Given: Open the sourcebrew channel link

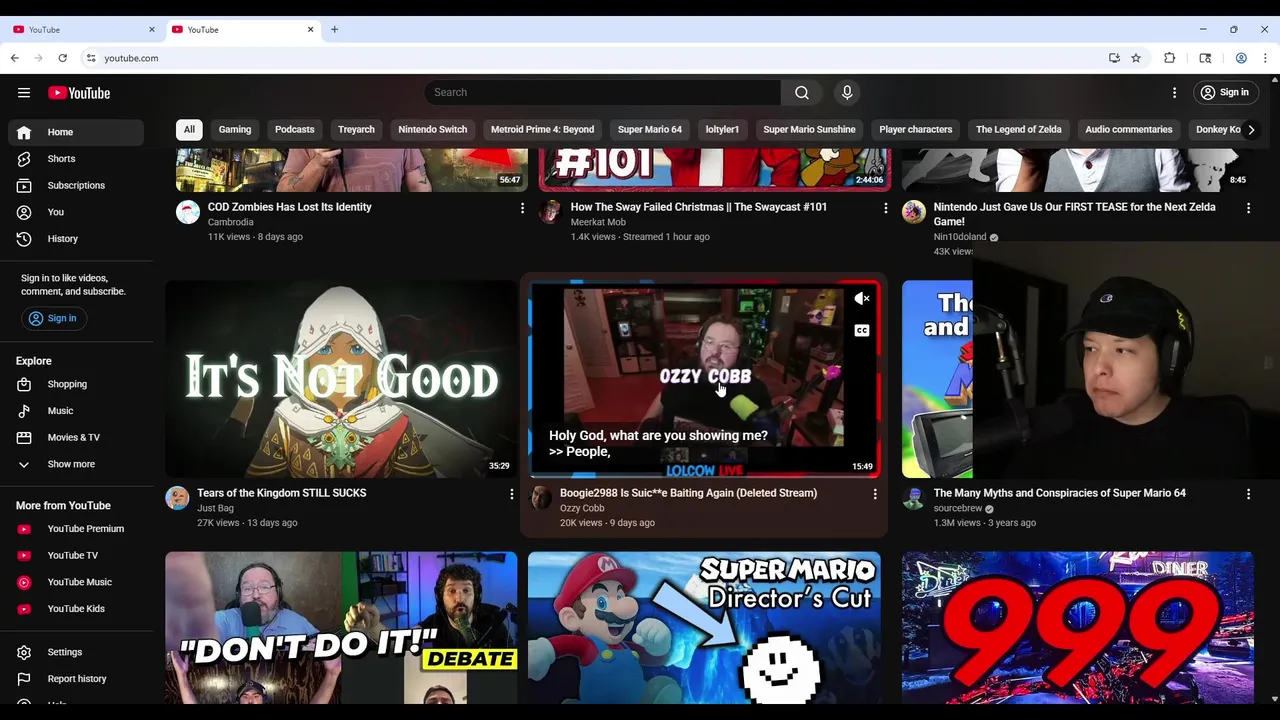Looking at the screenshot, I should (958, 508).
